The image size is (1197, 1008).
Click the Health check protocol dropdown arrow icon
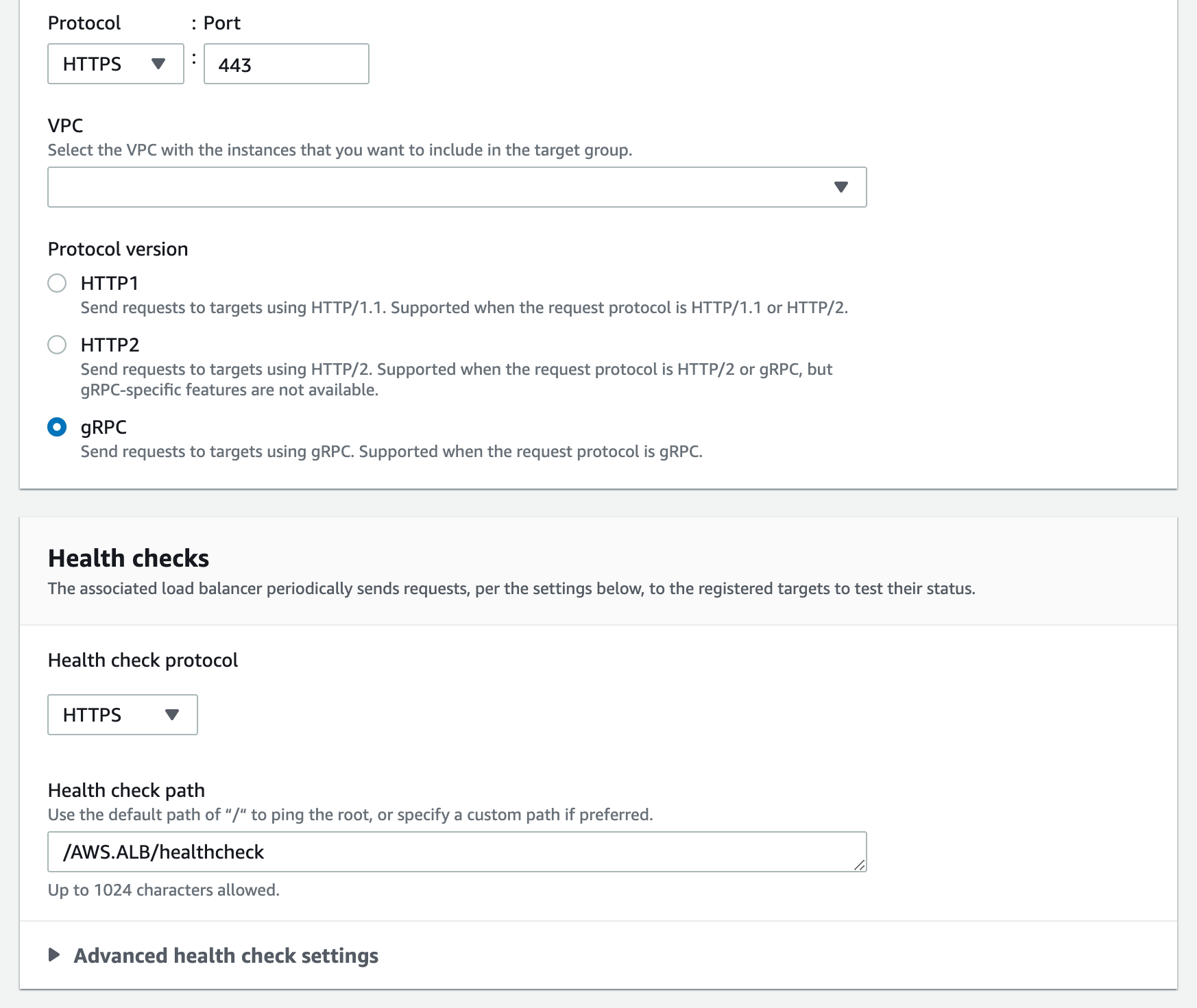[173, 715]
